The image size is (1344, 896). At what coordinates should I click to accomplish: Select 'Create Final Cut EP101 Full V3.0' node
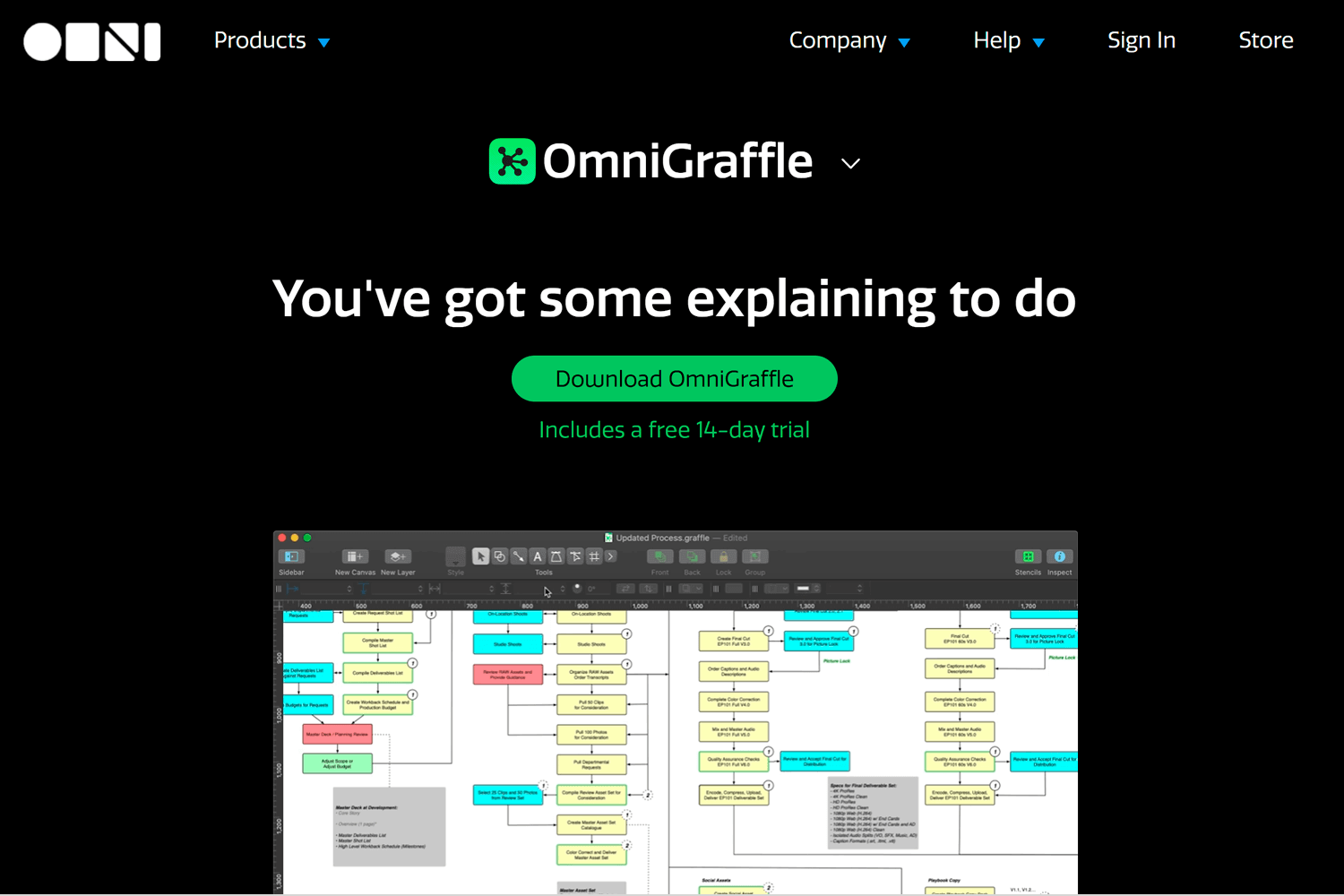click(733, 641)
